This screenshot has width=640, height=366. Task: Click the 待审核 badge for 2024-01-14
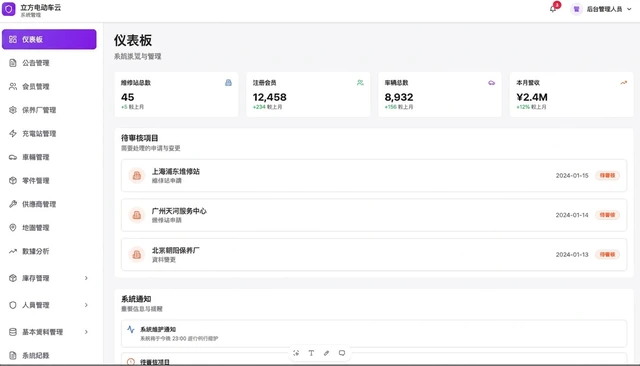607,215
